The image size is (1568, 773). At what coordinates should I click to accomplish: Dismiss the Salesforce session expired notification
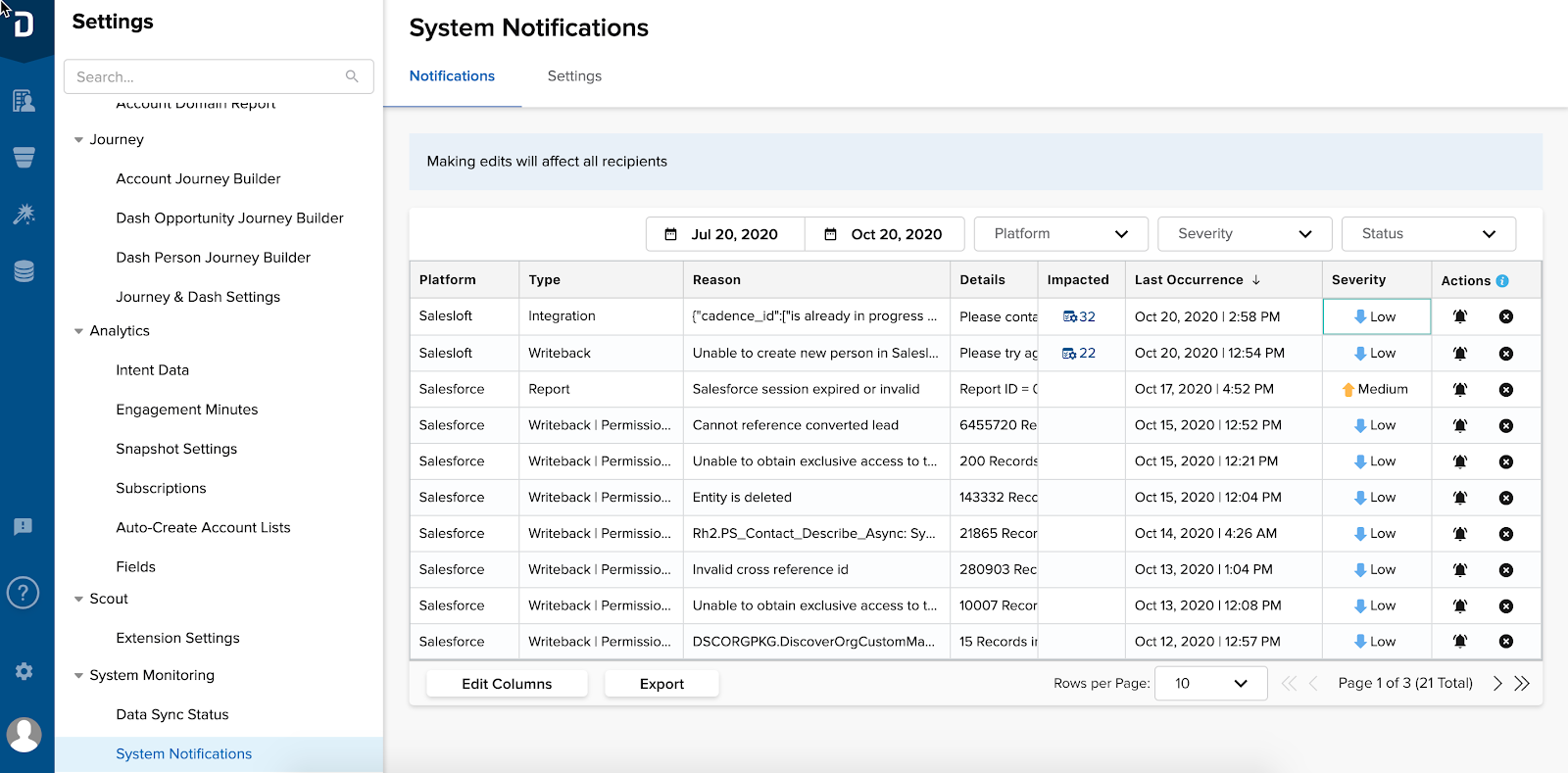(1506, 389)
